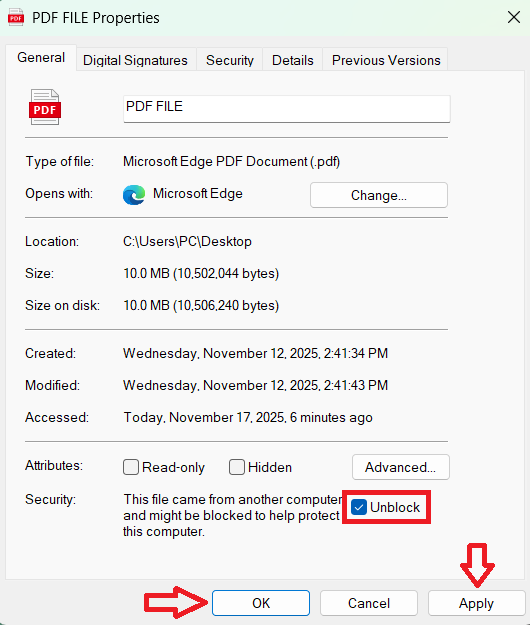Viewport: 531px width, 625px height.
Task: Click the Created date ending 2:41:34 PM
Action: [x=256, y=354]
